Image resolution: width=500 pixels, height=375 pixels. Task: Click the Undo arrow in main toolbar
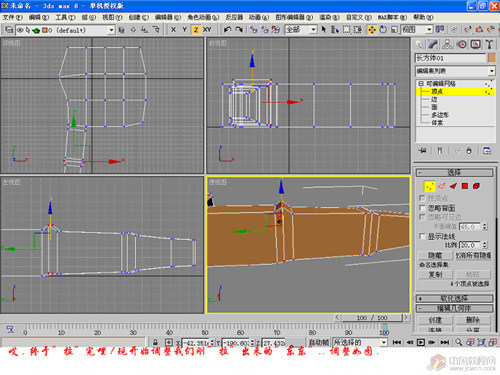tap(228, 30)
